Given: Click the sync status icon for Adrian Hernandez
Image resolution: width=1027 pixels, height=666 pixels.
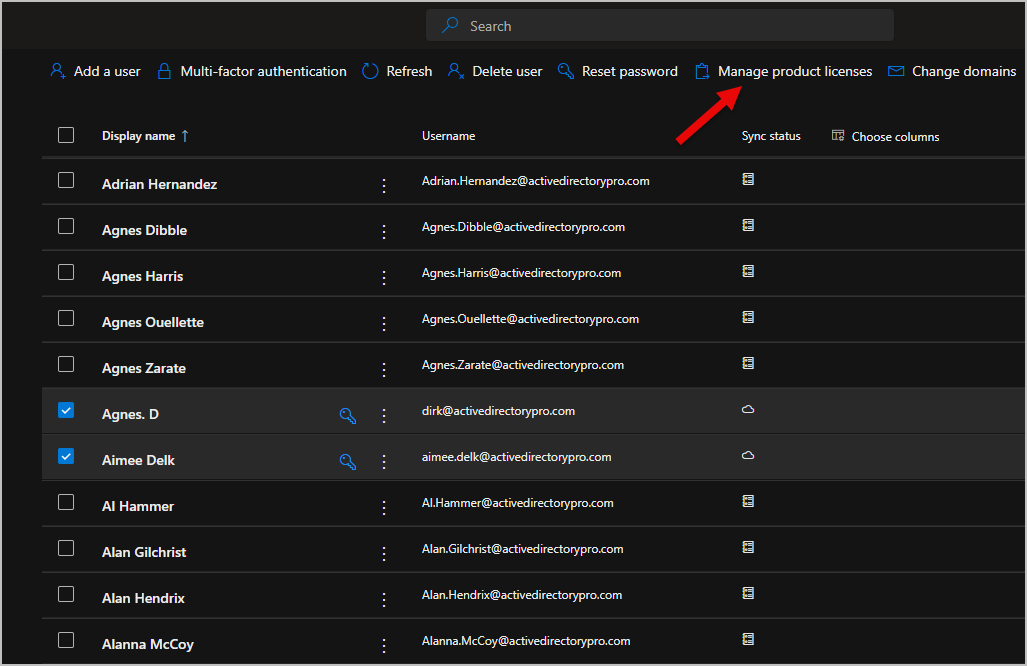Looking at the screenshot, I should (x=748, y=179).
